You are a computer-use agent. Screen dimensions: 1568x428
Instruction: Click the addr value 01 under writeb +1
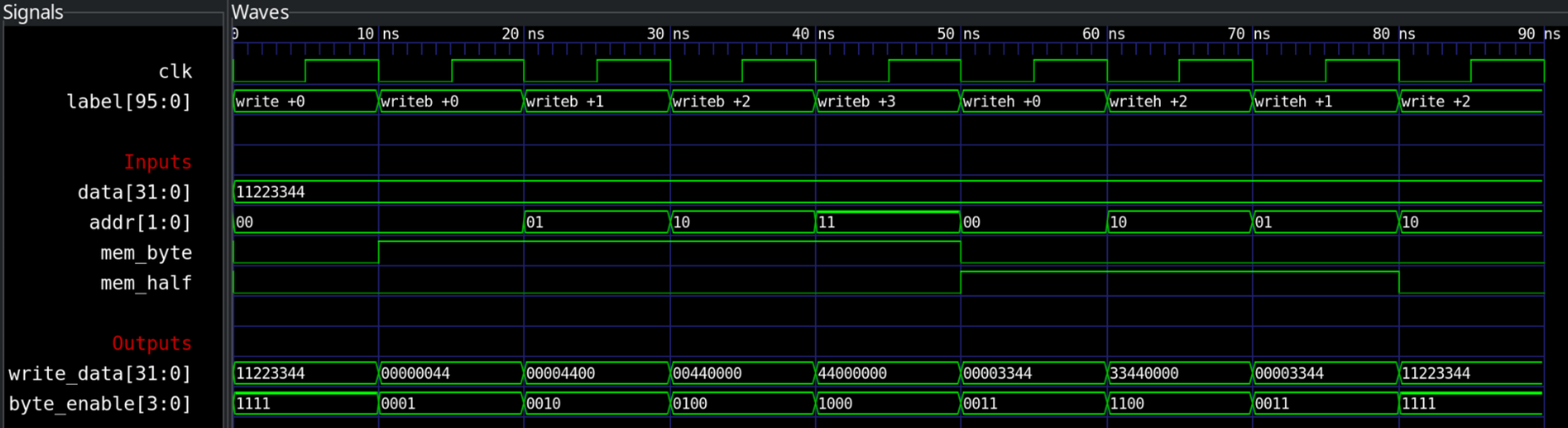(597, 222)
